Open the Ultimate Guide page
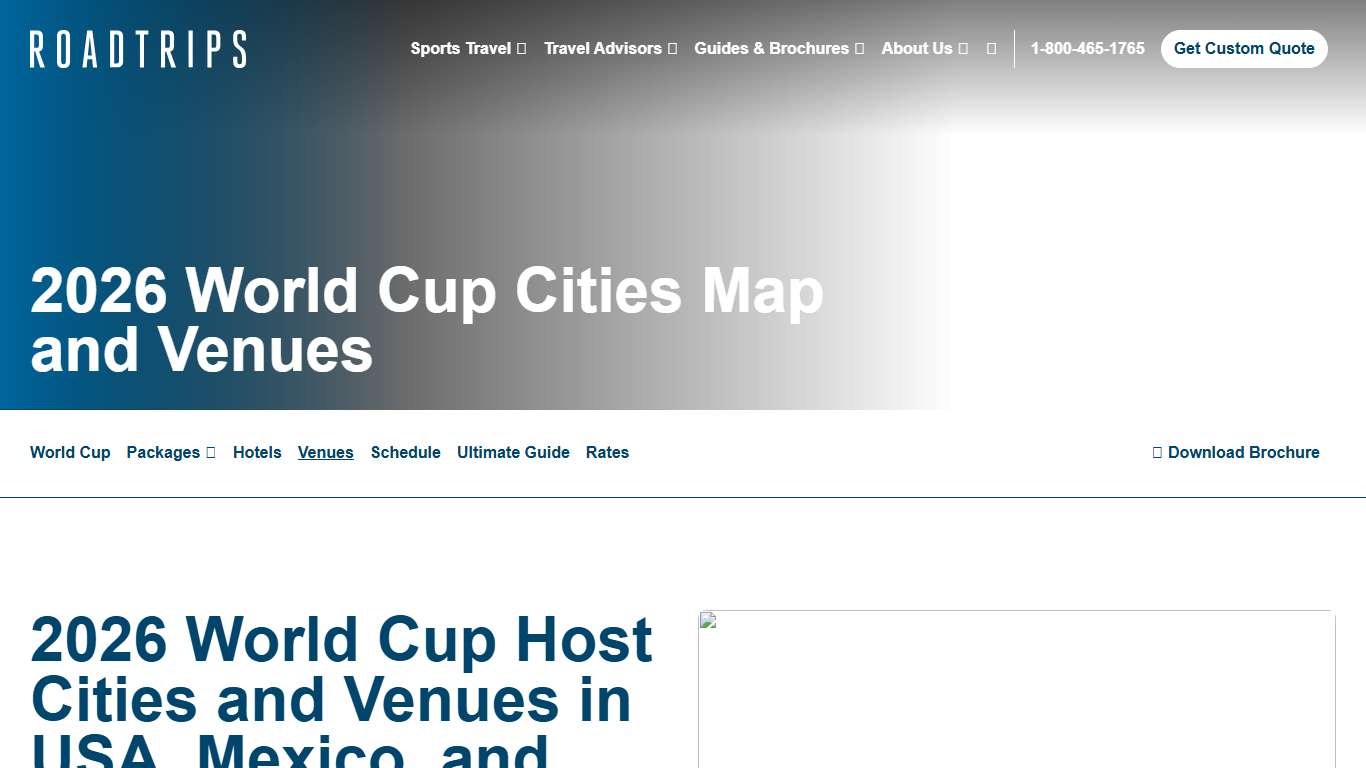The height and width of the screenshot is (768, 1366). coord(513,452)
